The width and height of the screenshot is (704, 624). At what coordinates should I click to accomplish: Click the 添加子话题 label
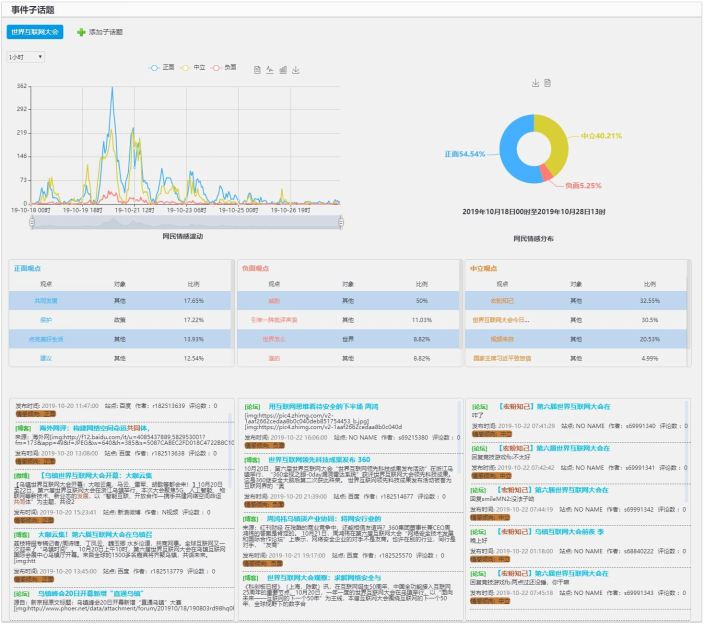(x=105, y=32)
